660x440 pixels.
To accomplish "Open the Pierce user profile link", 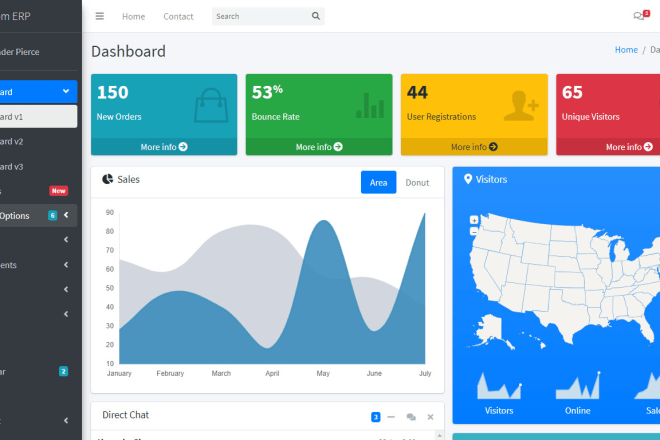I will pyautogui.click(x=20, y=52).
